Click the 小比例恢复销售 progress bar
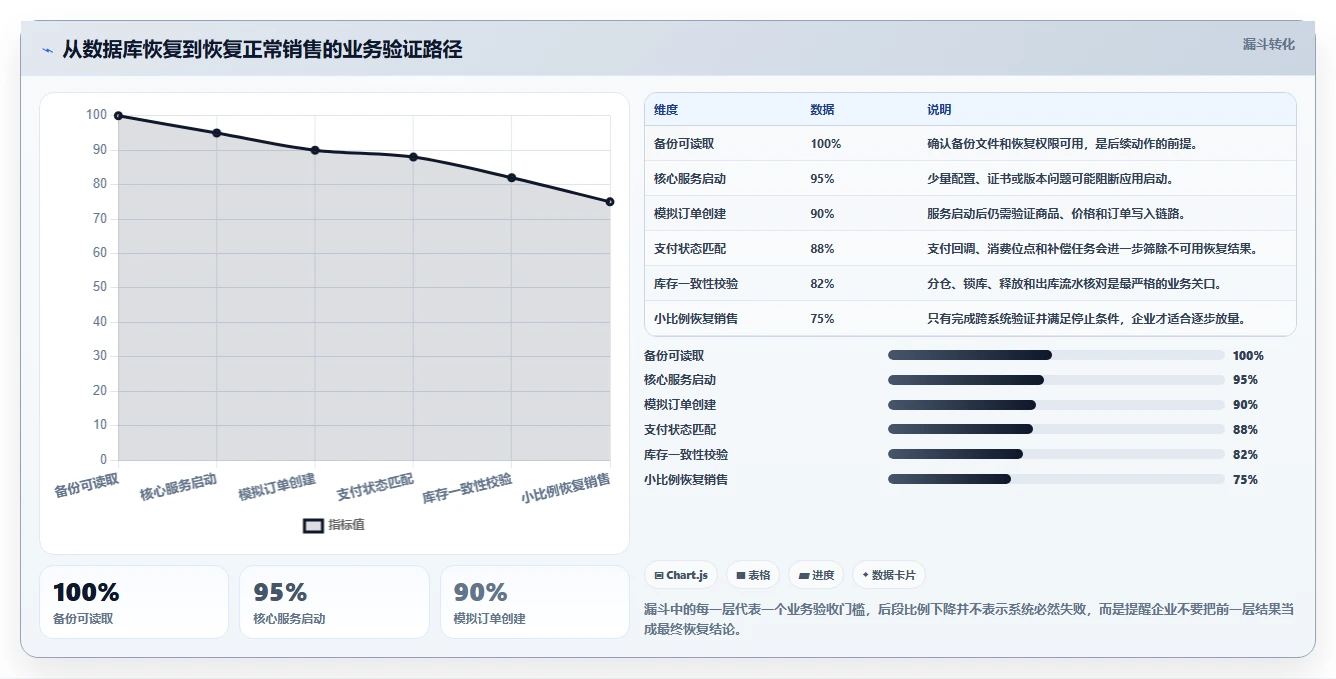The width and height of the screenshot is (1336, 679). 1056,479
